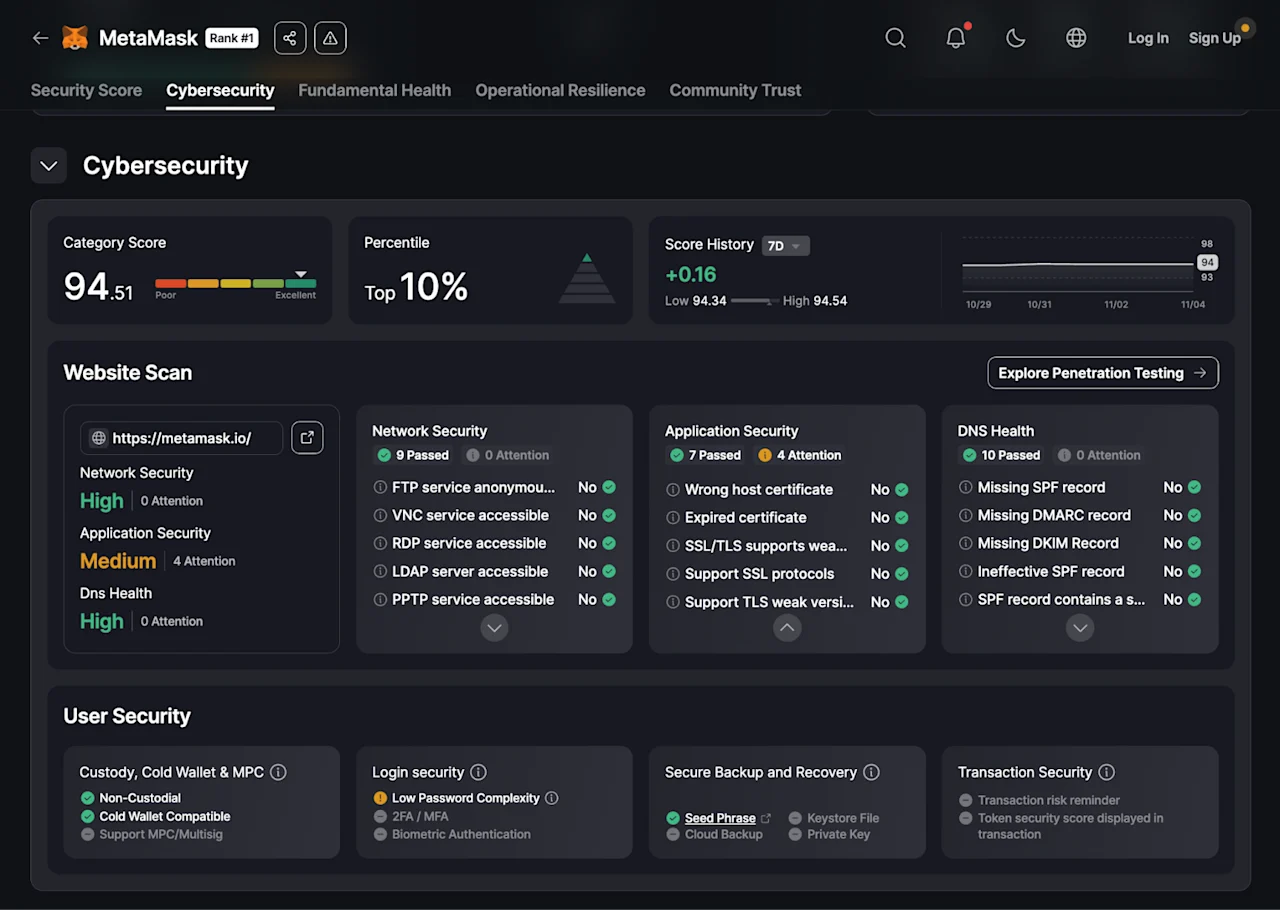Click the Log In link
Image resolution: width=1280 pixels, height=910 pixels.
point(1148,38)
